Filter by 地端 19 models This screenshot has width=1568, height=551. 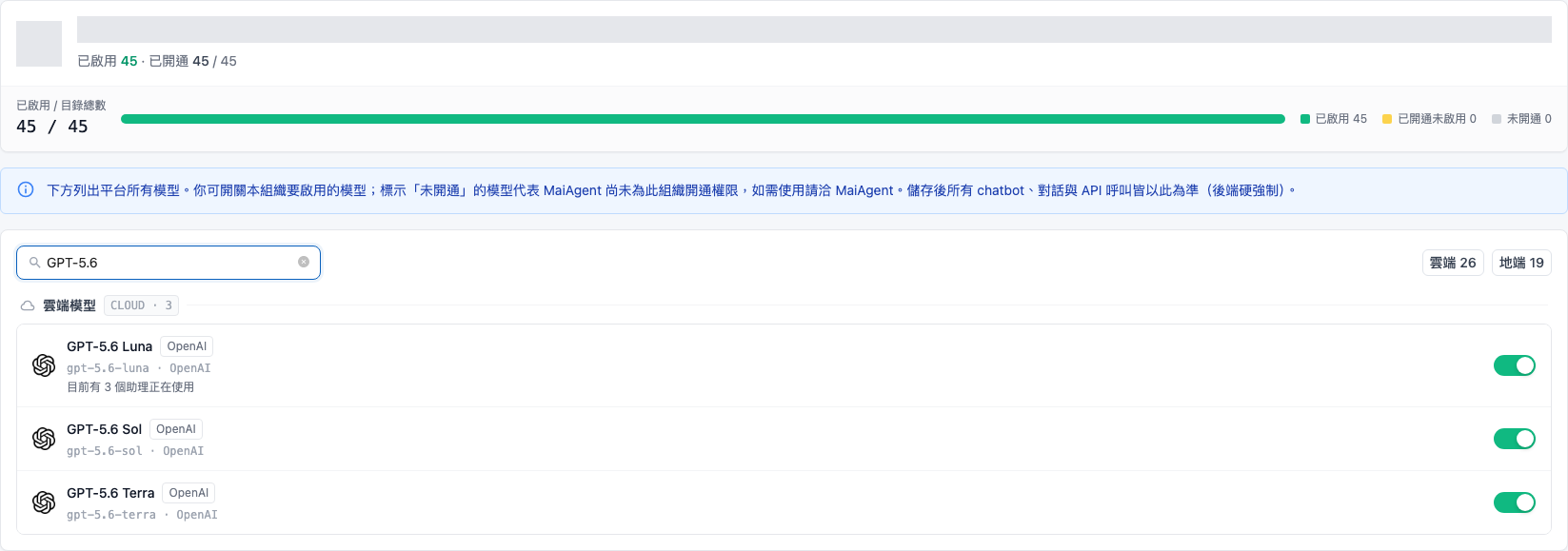point(1521,263)
